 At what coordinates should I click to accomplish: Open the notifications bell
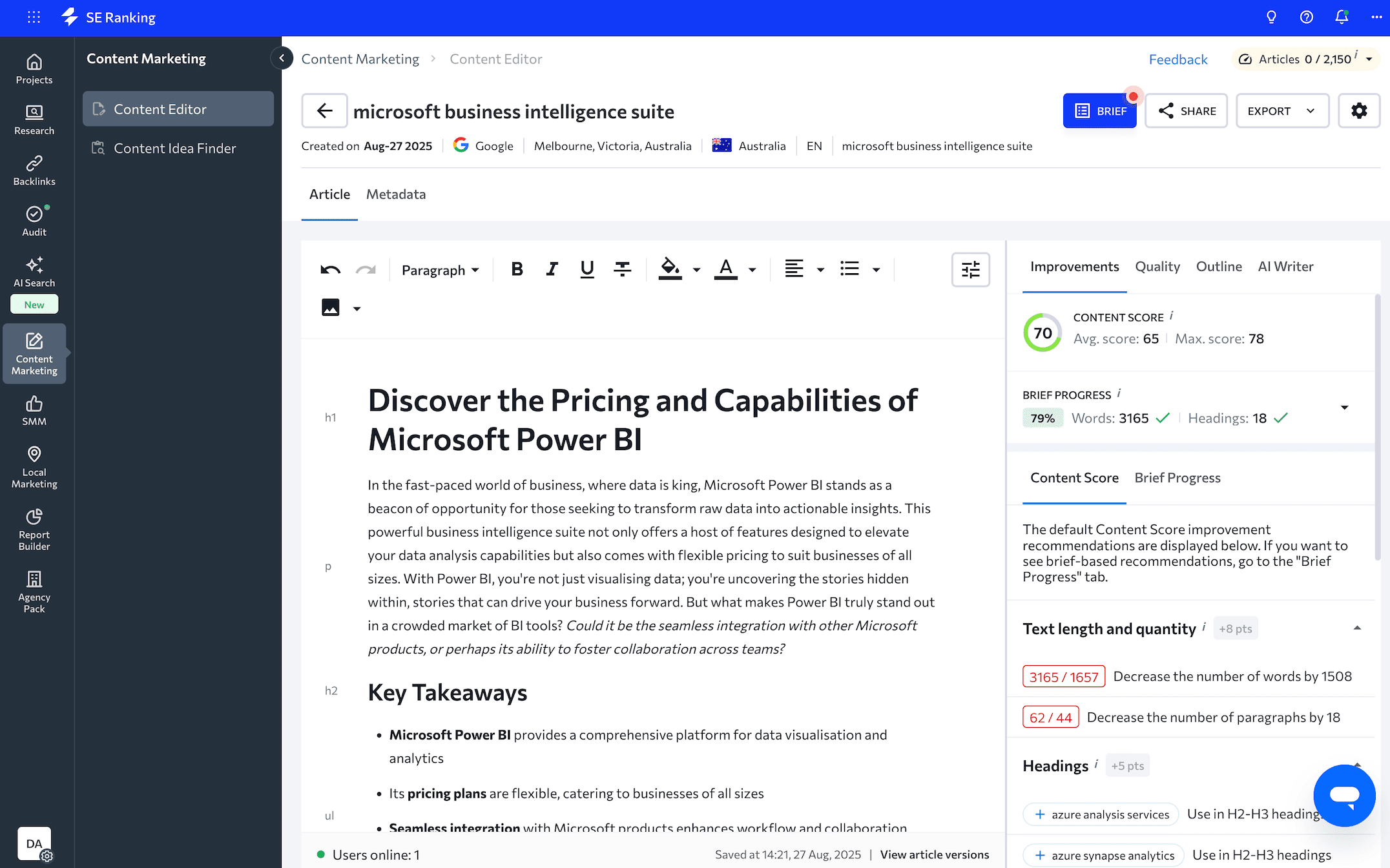1342,17
